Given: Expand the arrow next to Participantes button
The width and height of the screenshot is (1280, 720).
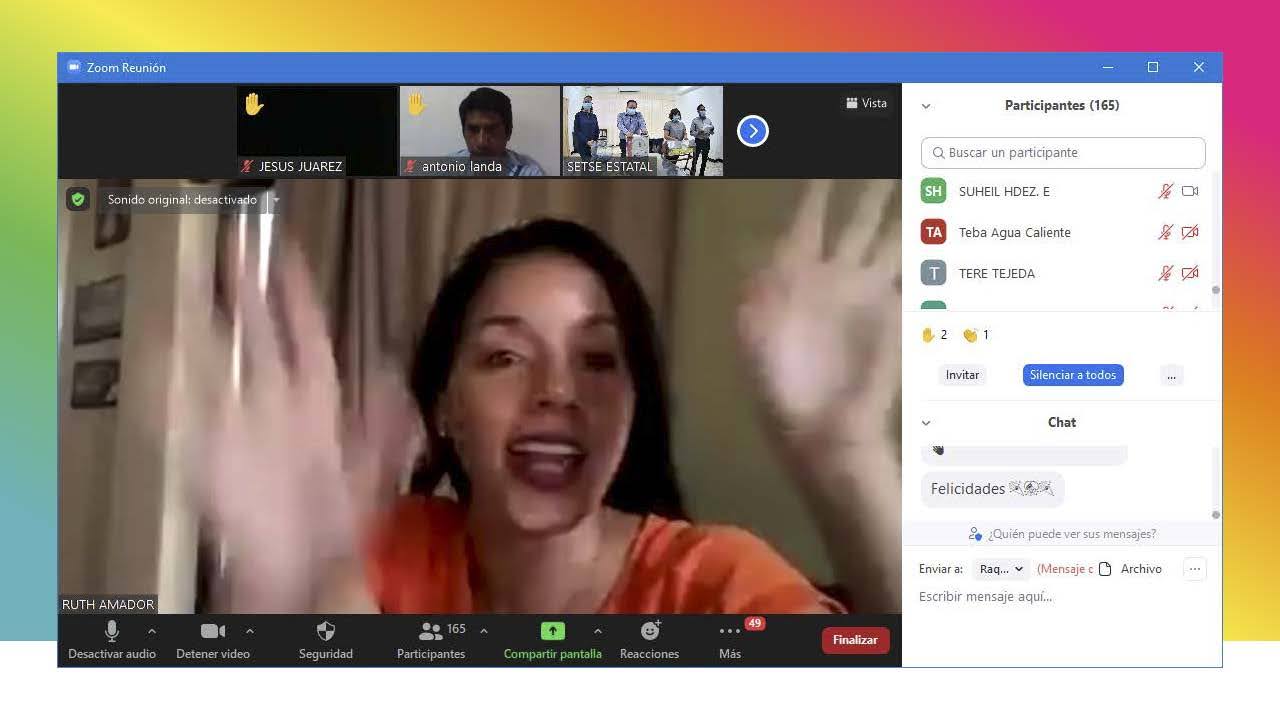Looking at the screenshot, I should tap(484, 631).
